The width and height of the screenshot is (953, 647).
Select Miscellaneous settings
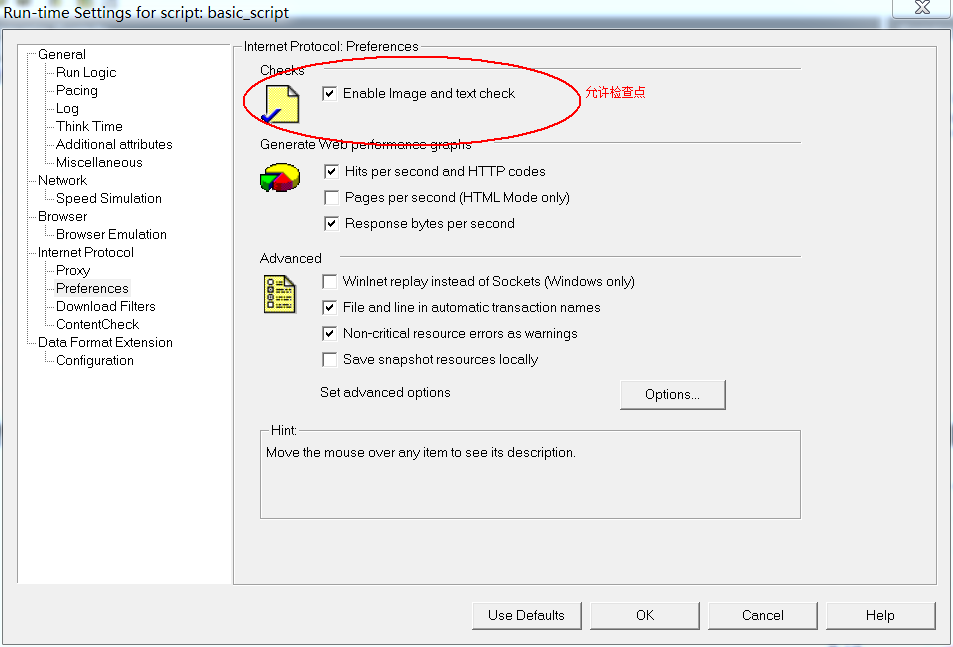[x=99, y=163]
